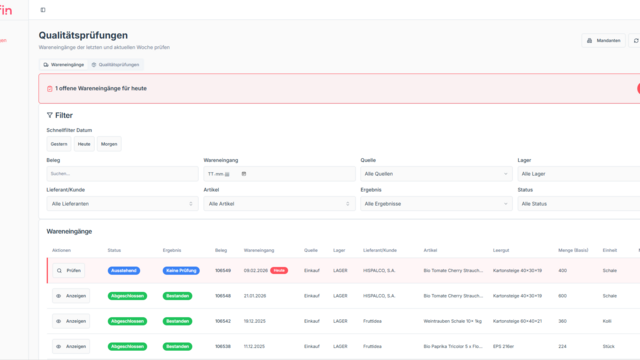640x360 pixels.
Task: Click Kartonsteige 60×40×21 cell
Action: tap(517, 321)
